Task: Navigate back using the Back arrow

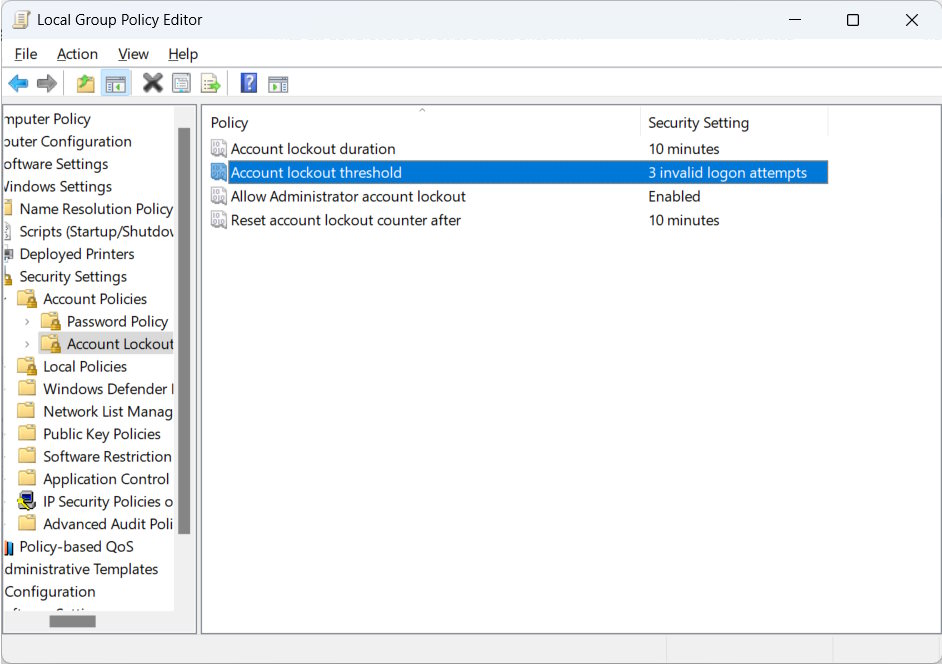Action: (17, 82)
